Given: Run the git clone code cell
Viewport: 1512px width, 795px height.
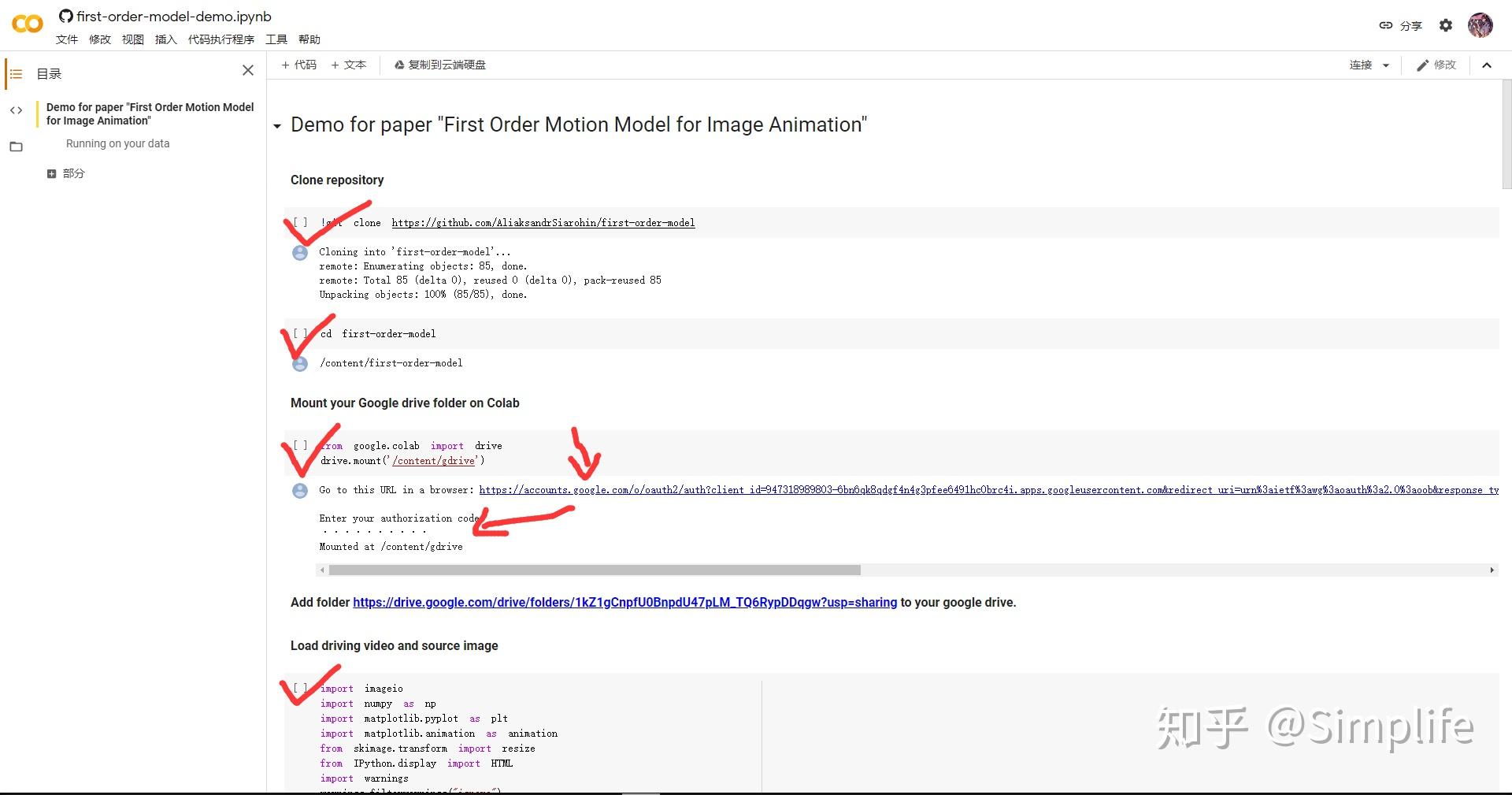Looking at the screenshot, I should click(300, 223).
